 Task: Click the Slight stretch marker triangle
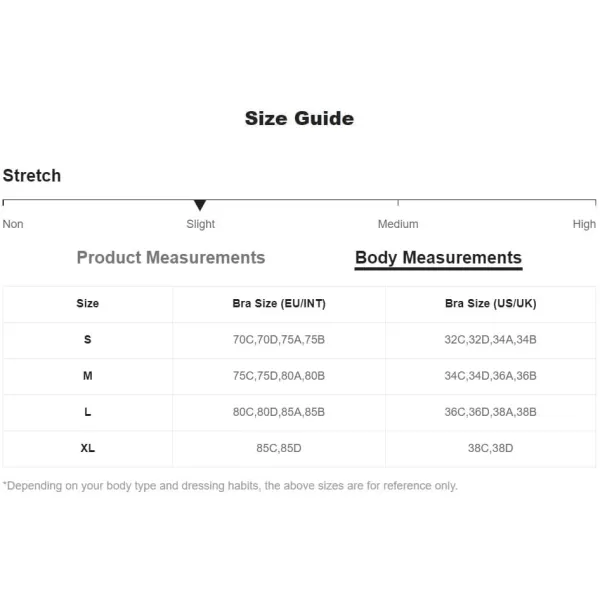tap(200, 205)
